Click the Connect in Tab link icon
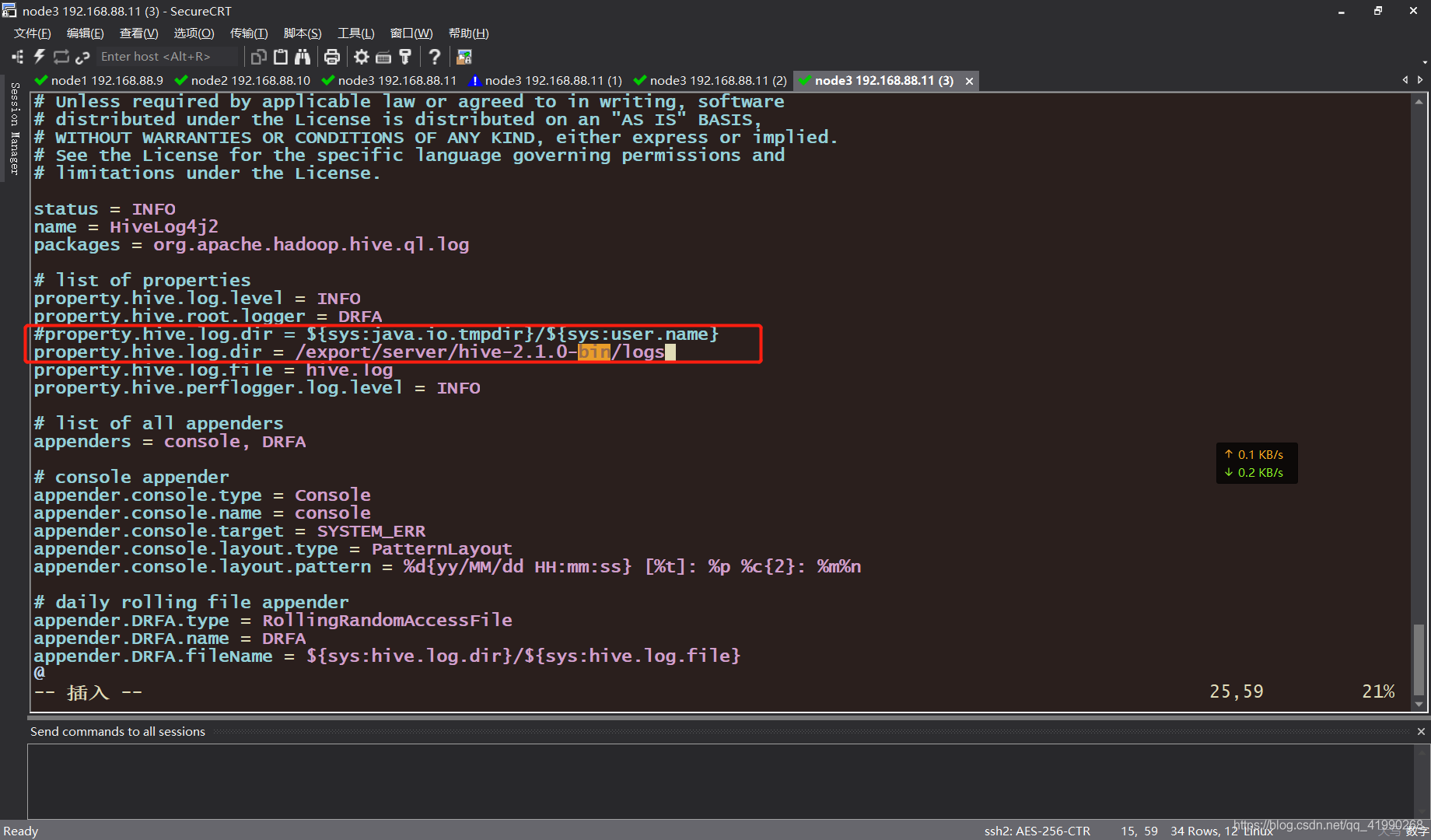The image size is (1431, 840). click(82, 56)
